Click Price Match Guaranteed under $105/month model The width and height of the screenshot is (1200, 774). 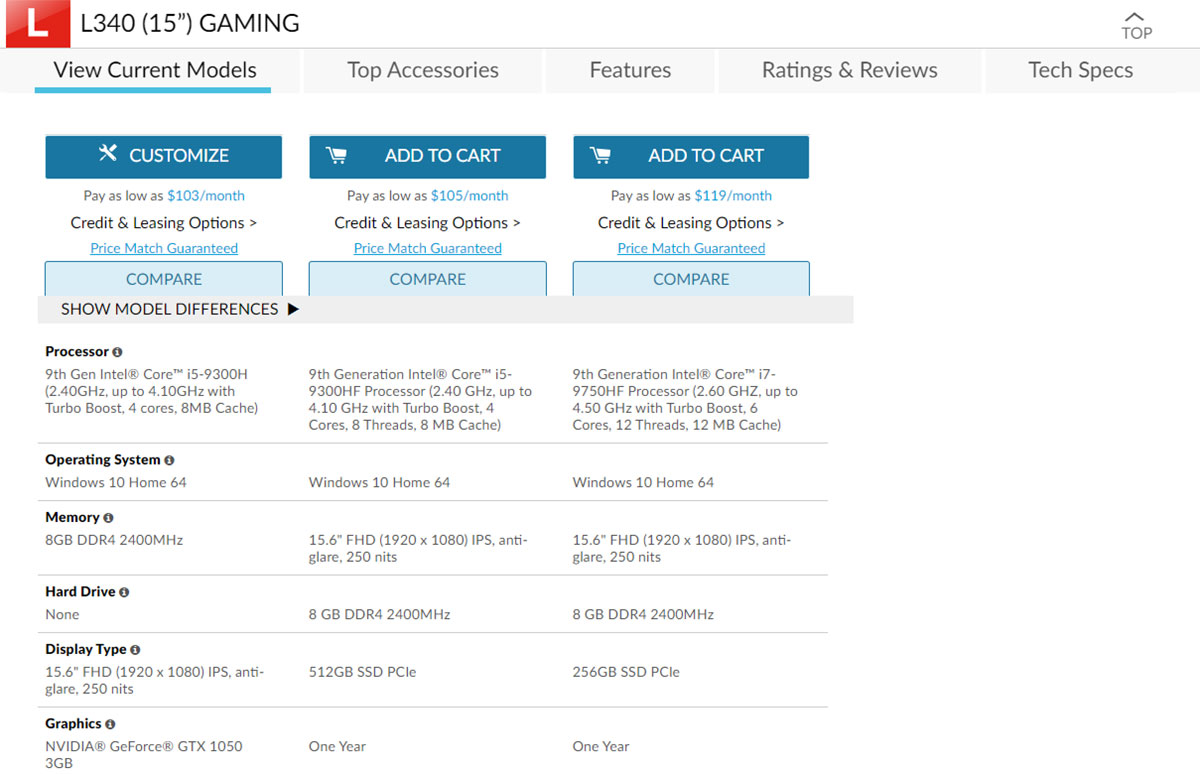[x=428, y=248]
